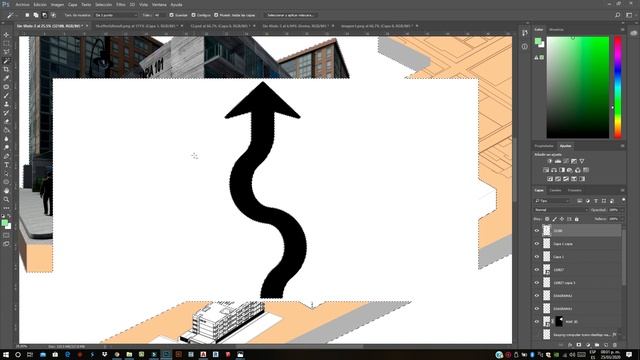Click the foreground green color swatch in toolbox
This screenshot has height=360, width=640.
[5, 222]
